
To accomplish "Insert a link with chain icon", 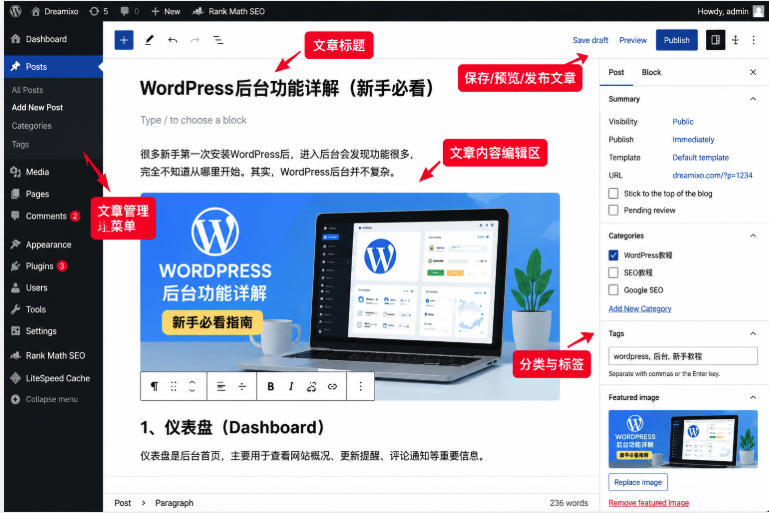I will pyautogui.click(x=333, y=386).
